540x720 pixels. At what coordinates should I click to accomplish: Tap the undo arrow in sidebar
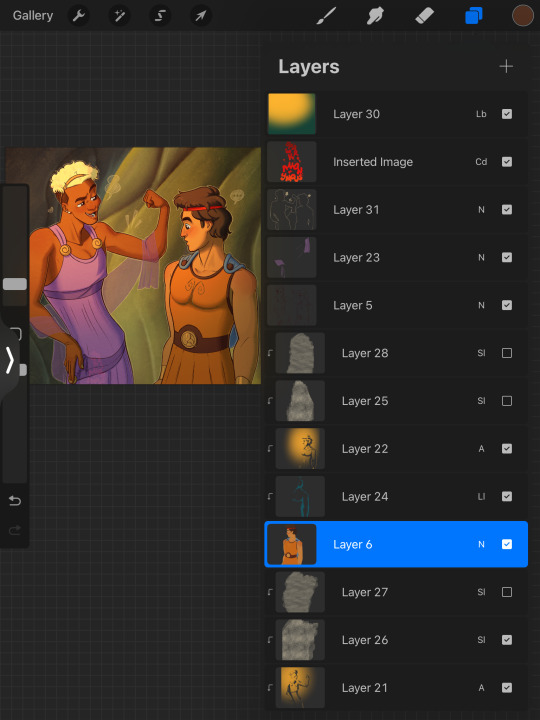15,501
